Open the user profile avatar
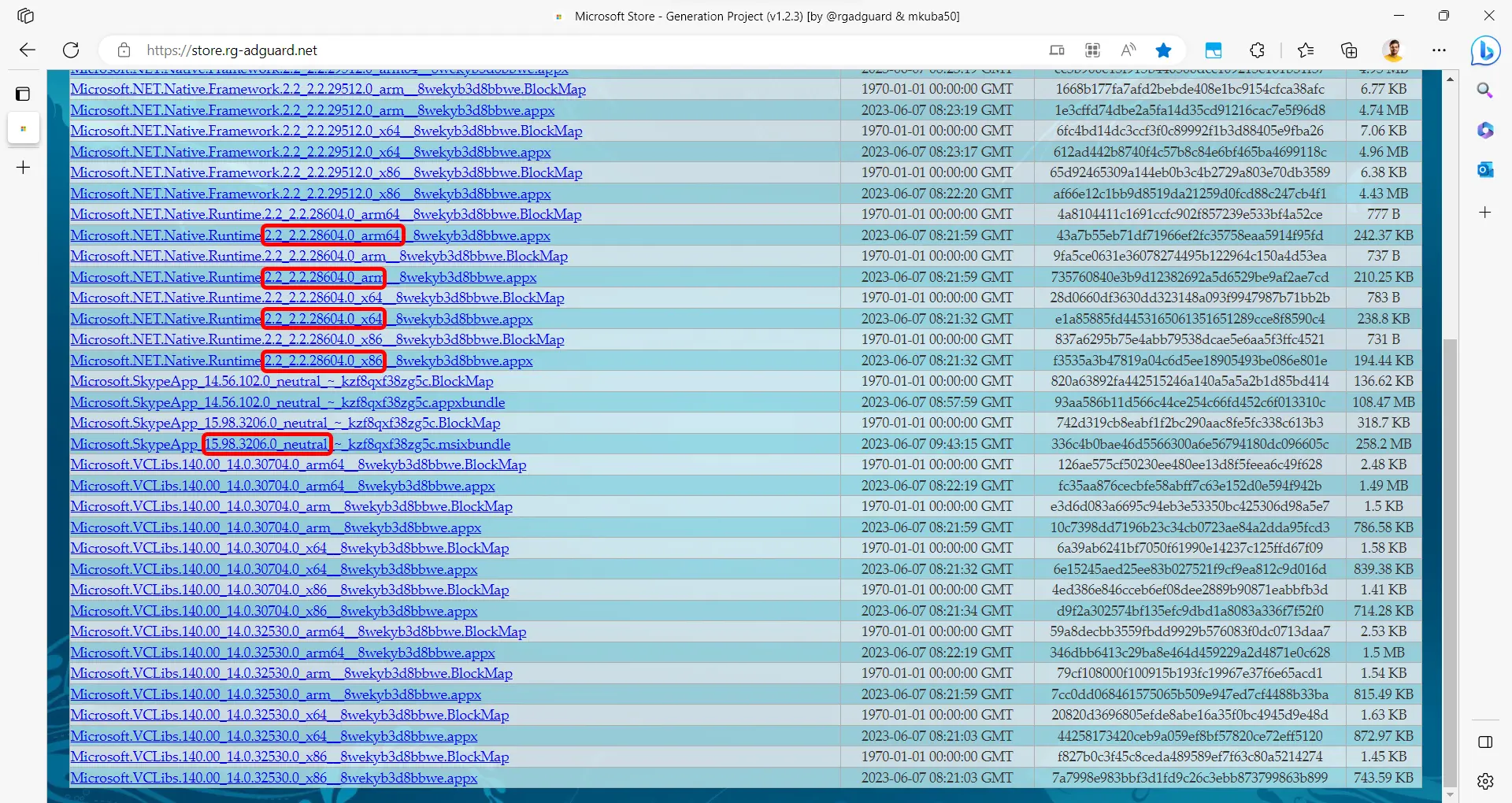This screenshot has width=1512, height=803. pos(1393,50)
